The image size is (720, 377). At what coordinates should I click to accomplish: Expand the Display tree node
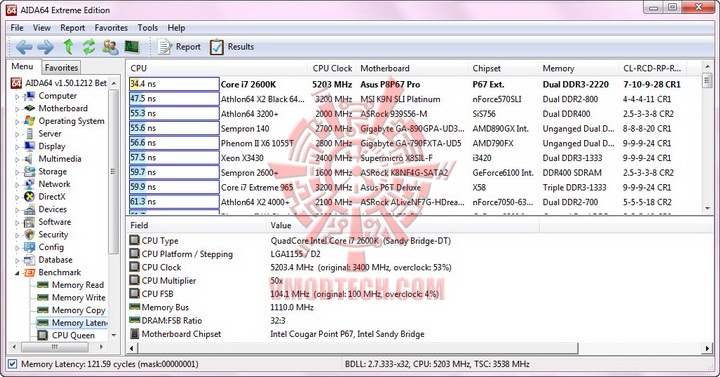[17, 147]
